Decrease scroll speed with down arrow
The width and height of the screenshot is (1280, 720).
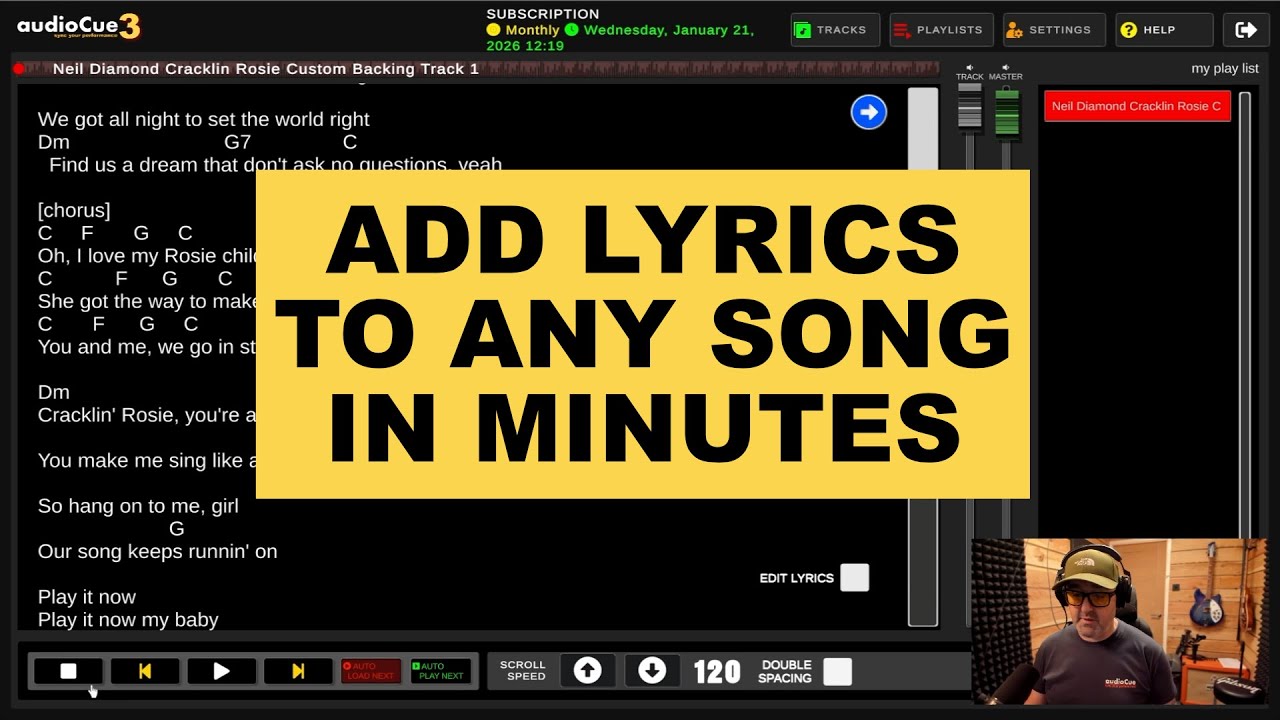click(x=652, y=671)
